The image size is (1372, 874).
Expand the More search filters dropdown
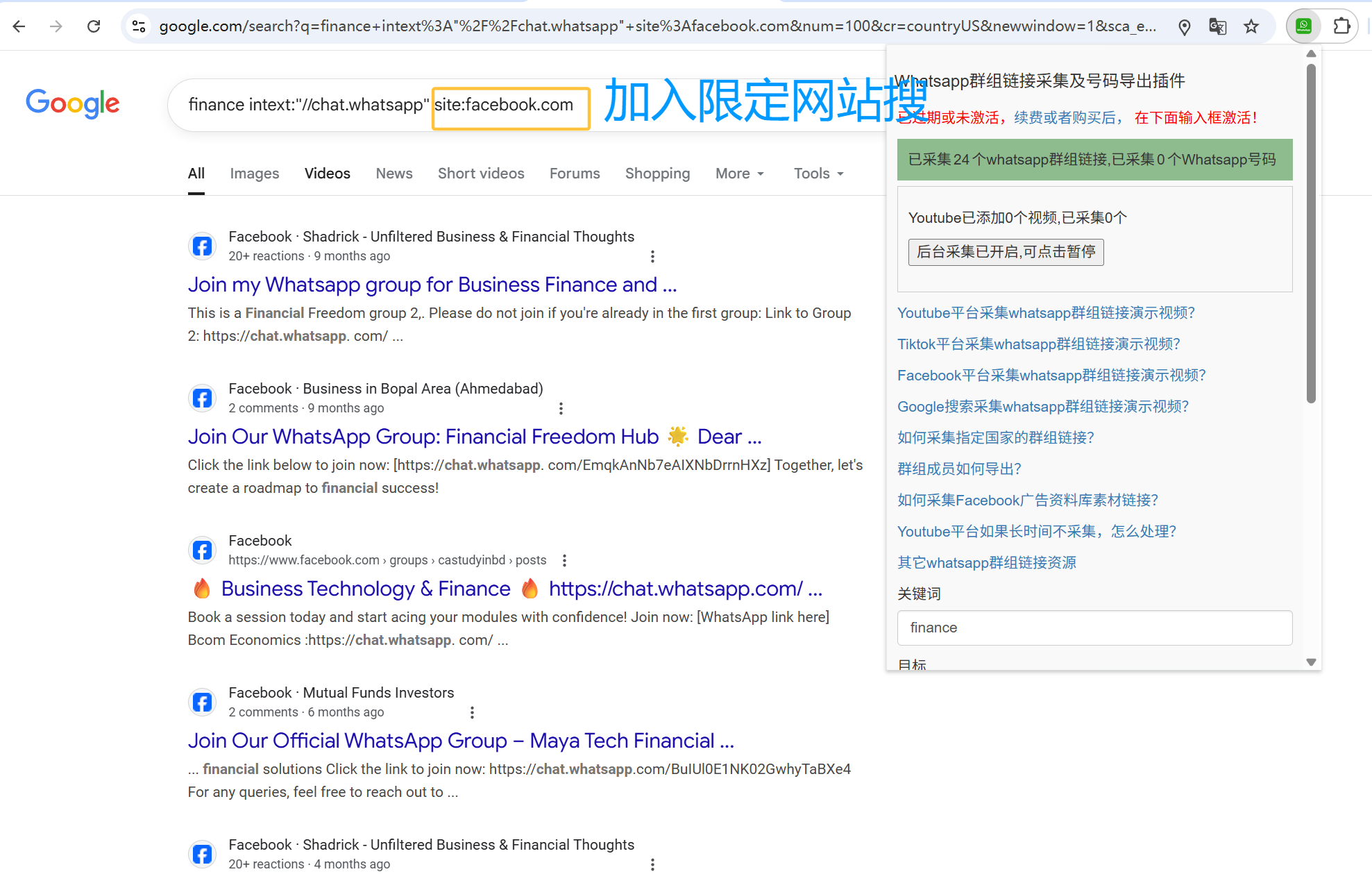tap(740, 174)
